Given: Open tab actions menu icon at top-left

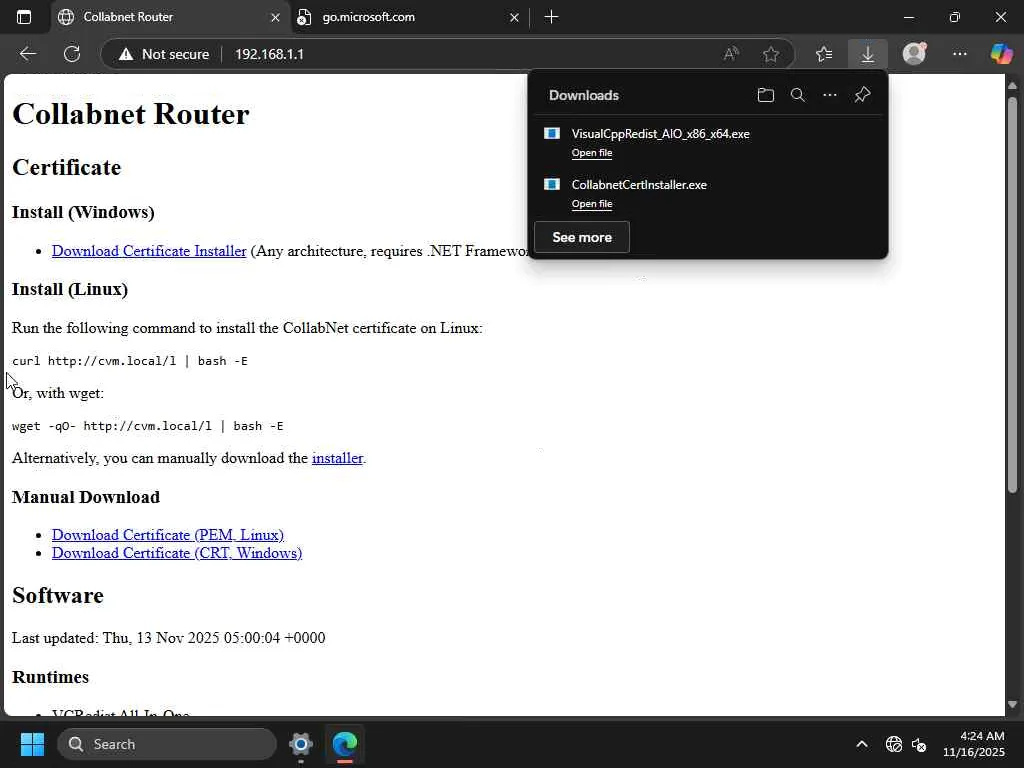Looking at the screenshot, I should pyautogui.click(x=24, y=17).
